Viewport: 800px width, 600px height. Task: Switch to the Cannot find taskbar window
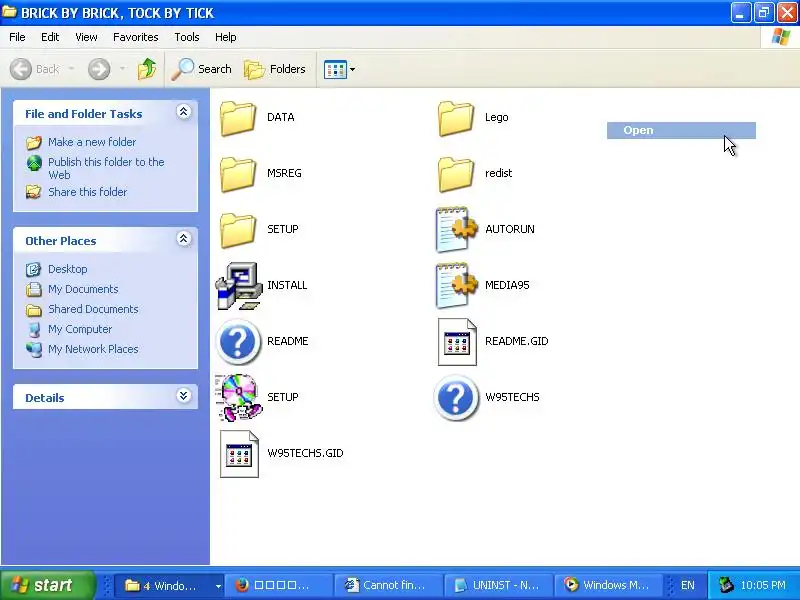[x=388, y=585]
